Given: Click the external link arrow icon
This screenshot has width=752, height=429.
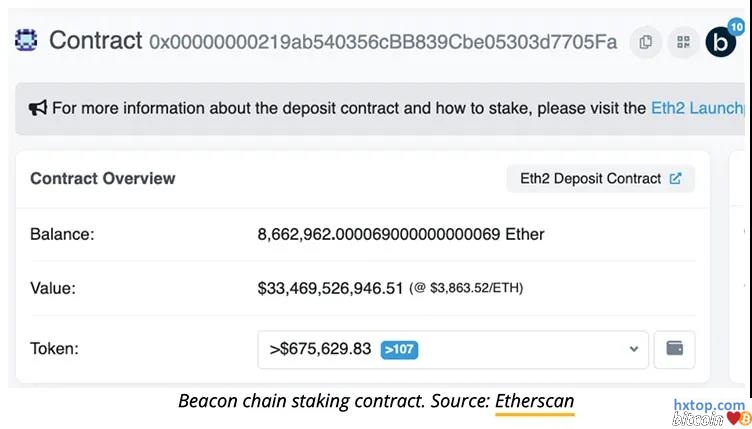Looking at the screenshot, I should [x=676, y=179].
